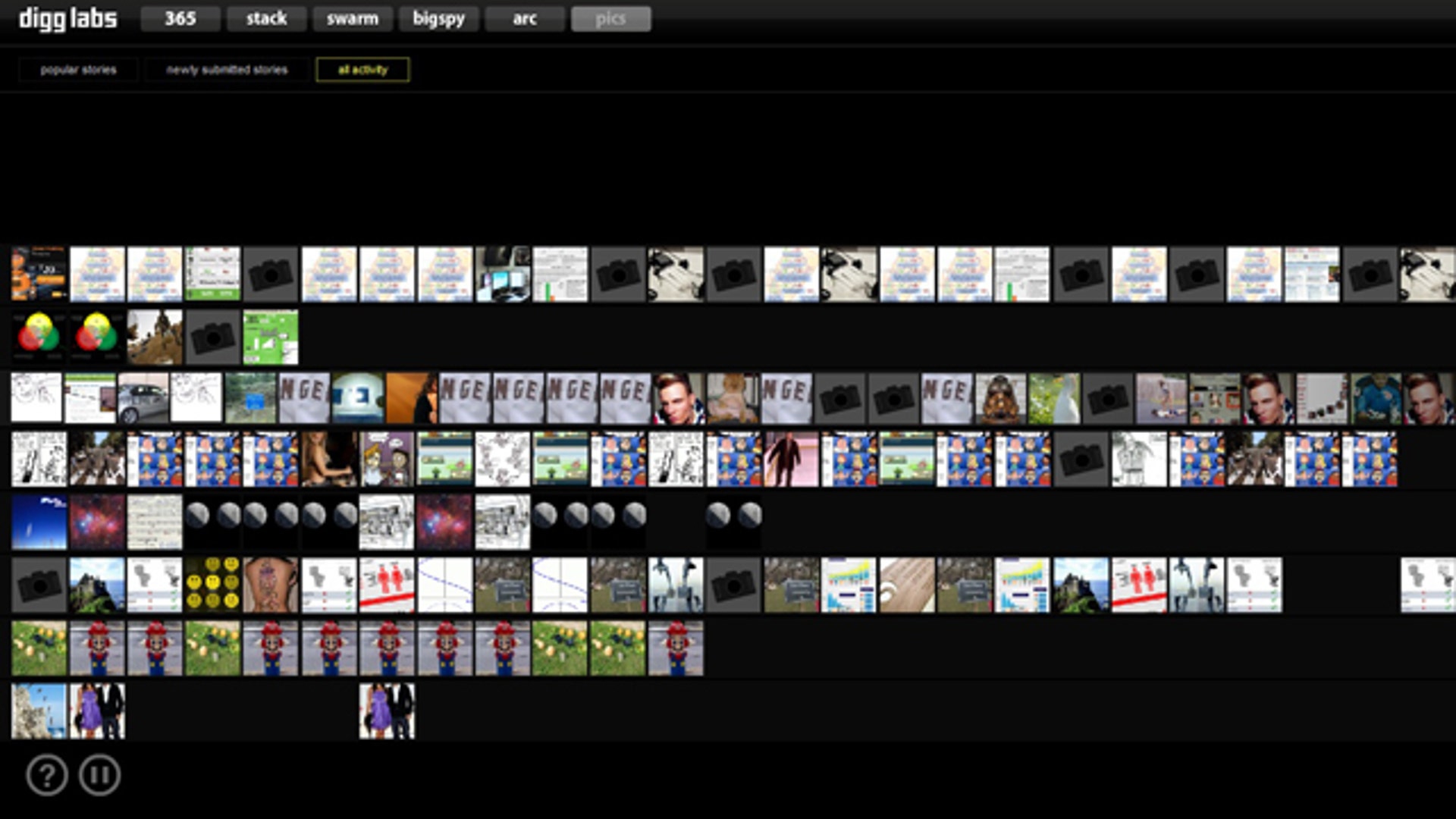Switch to the stack tab

coord(266,19)
